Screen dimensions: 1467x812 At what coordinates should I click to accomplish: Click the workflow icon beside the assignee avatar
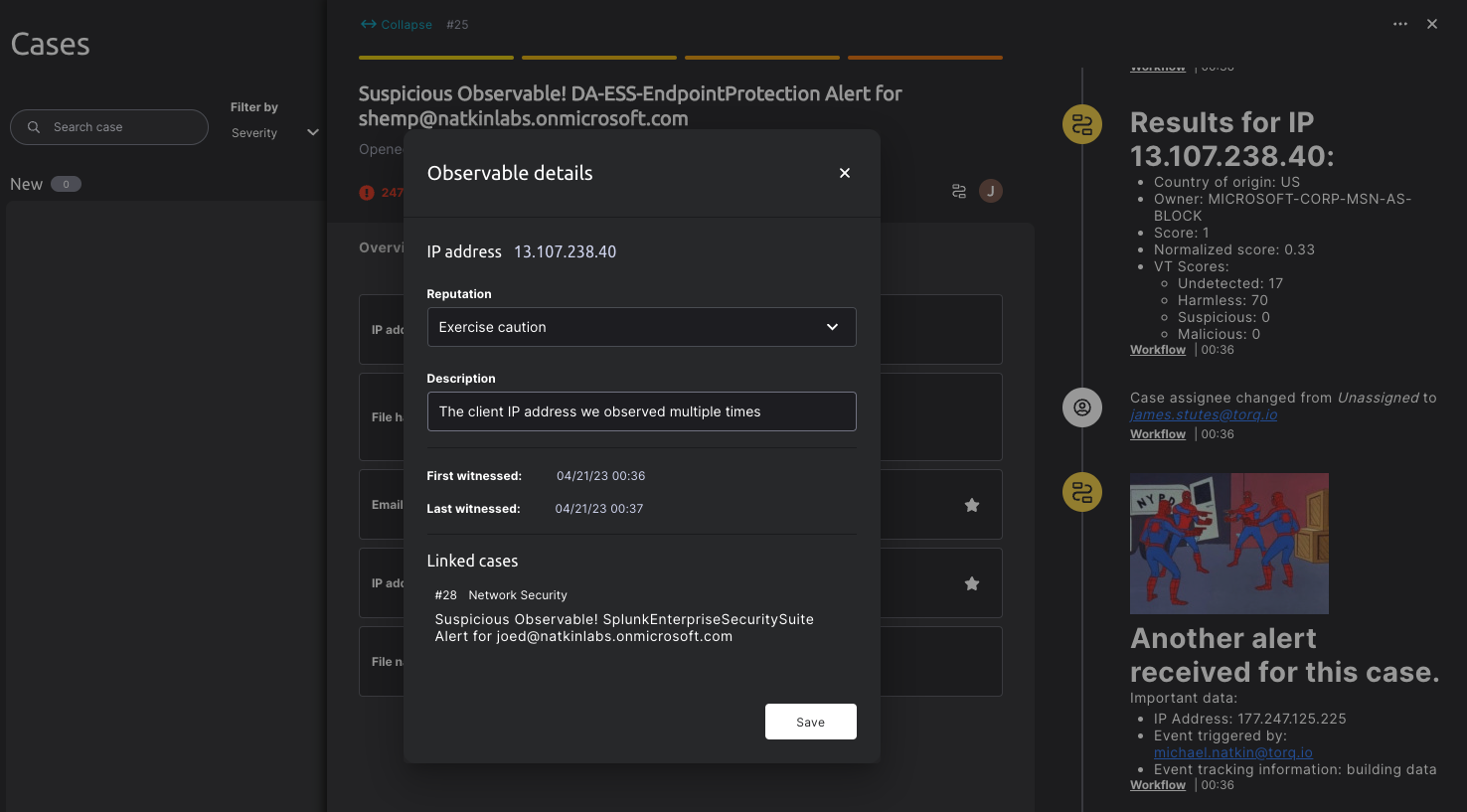point(959,191)
